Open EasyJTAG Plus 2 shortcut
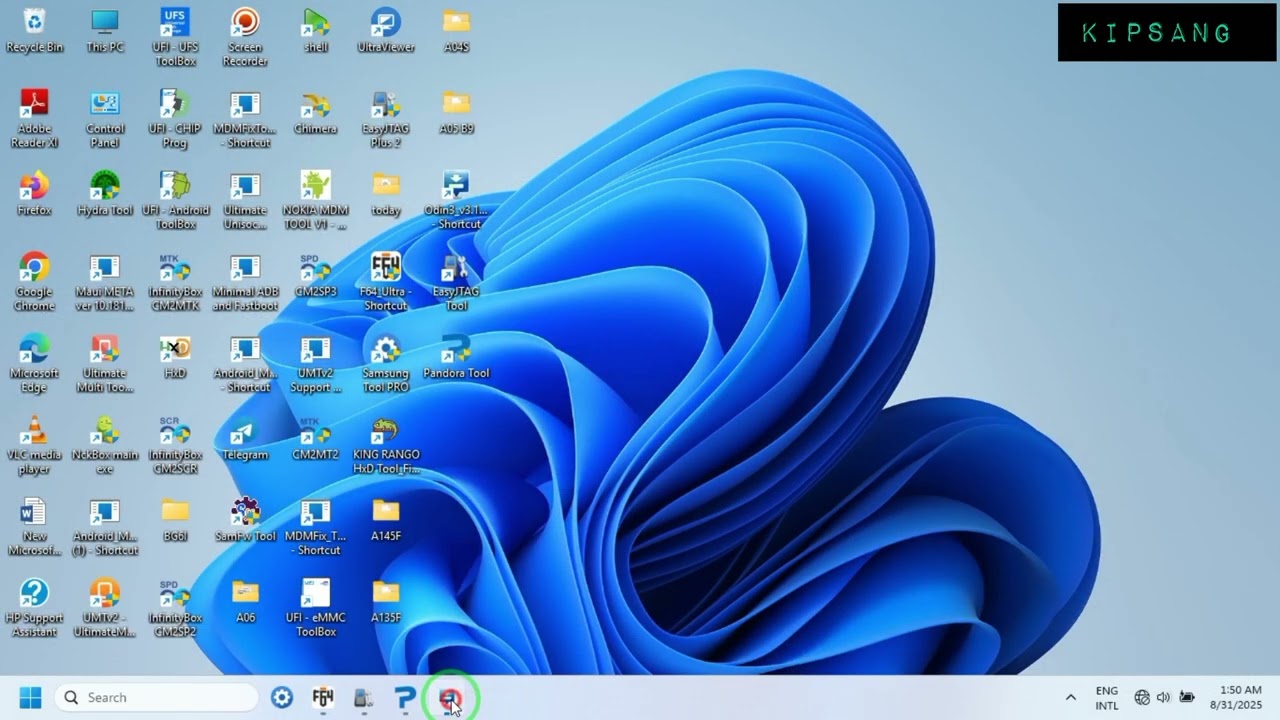The height and width of the screenshot is (720, 1280). pyautogui.click(x=386, y=119)
